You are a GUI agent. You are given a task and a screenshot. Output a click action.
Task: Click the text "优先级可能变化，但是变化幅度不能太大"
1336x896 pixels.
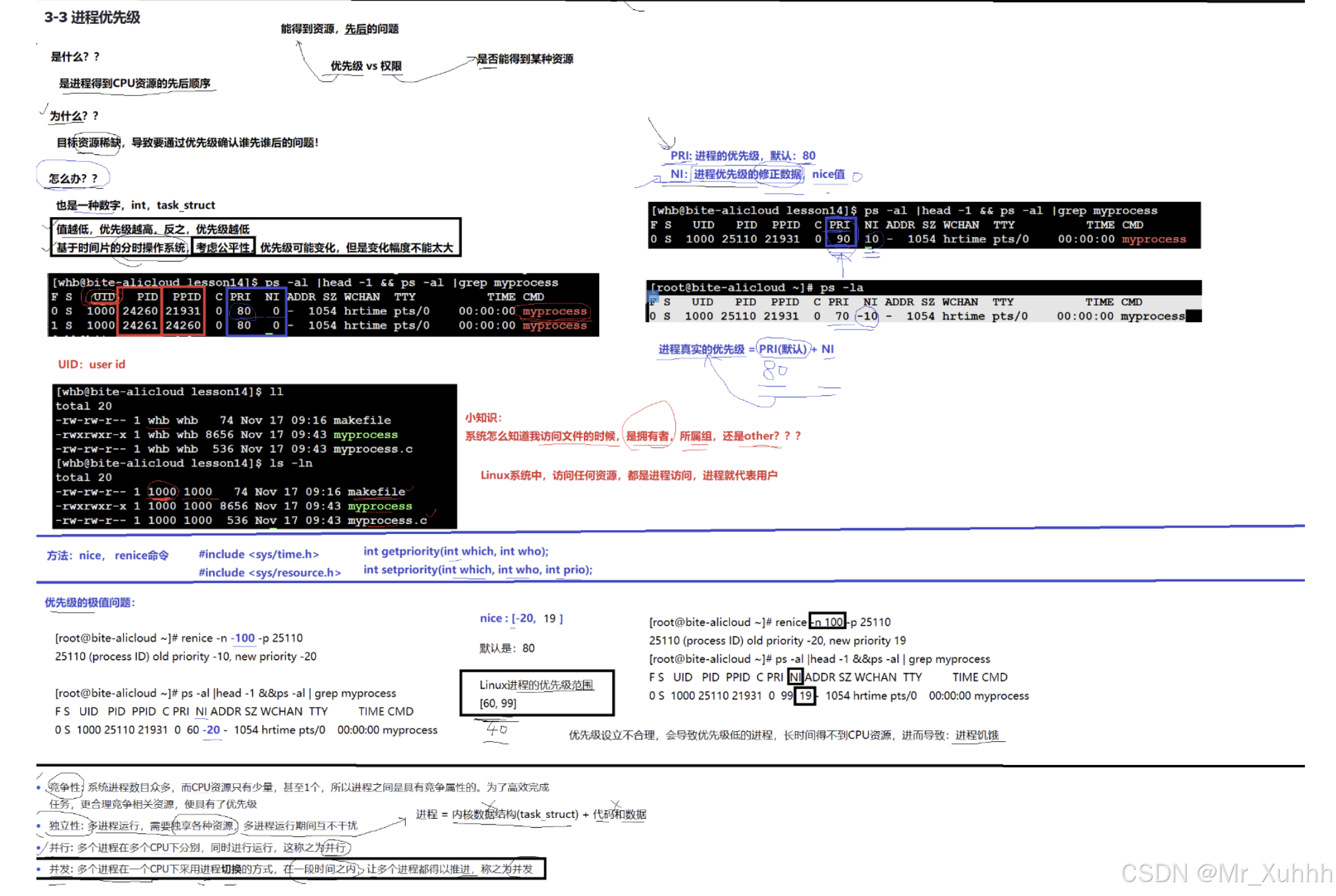click(x=357, y=247)
